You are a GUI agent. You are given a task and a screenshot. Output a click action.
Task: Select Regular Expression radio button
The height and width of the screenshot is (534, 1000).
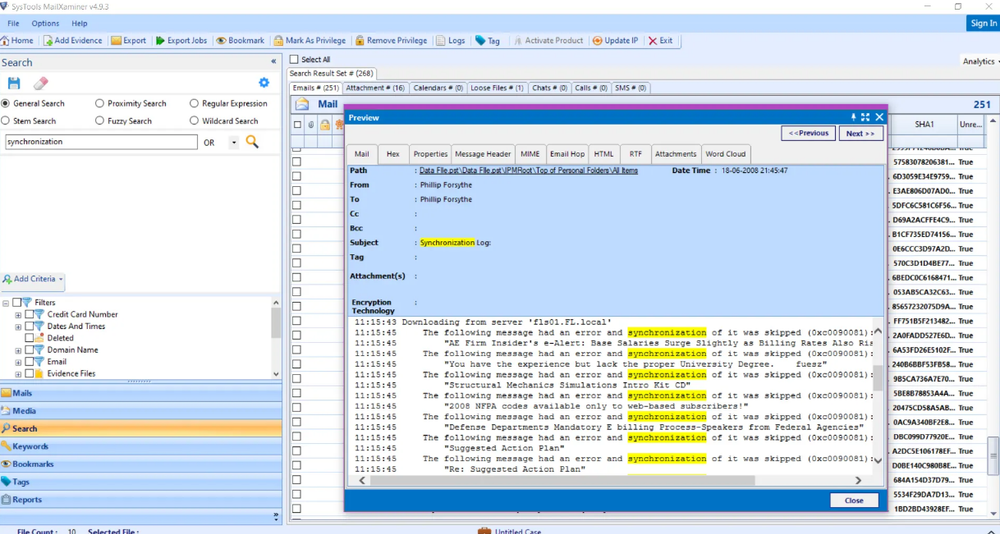(x=194, y=103)
